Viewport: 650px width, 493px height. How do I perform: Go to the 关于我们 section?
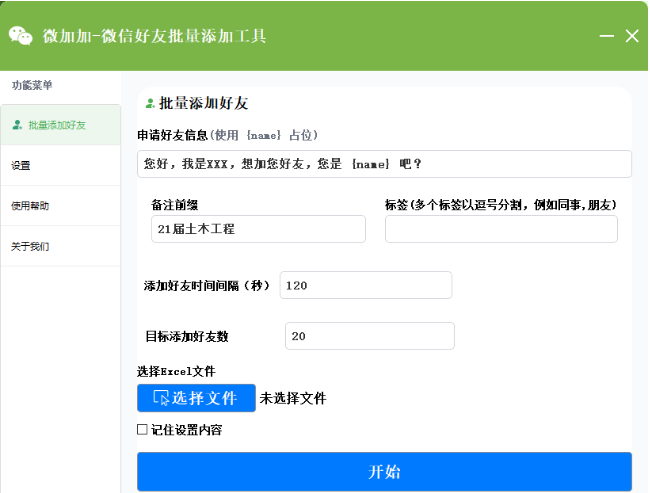click(30, 246)
